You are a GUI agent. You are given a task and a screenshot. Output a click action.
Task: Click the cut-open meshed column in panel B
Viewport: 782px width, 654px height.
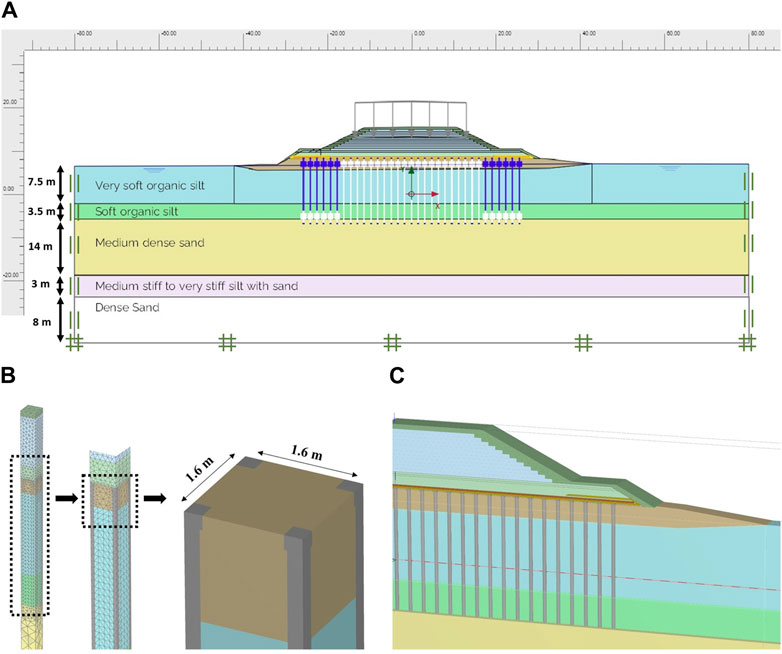pos(110,548)
